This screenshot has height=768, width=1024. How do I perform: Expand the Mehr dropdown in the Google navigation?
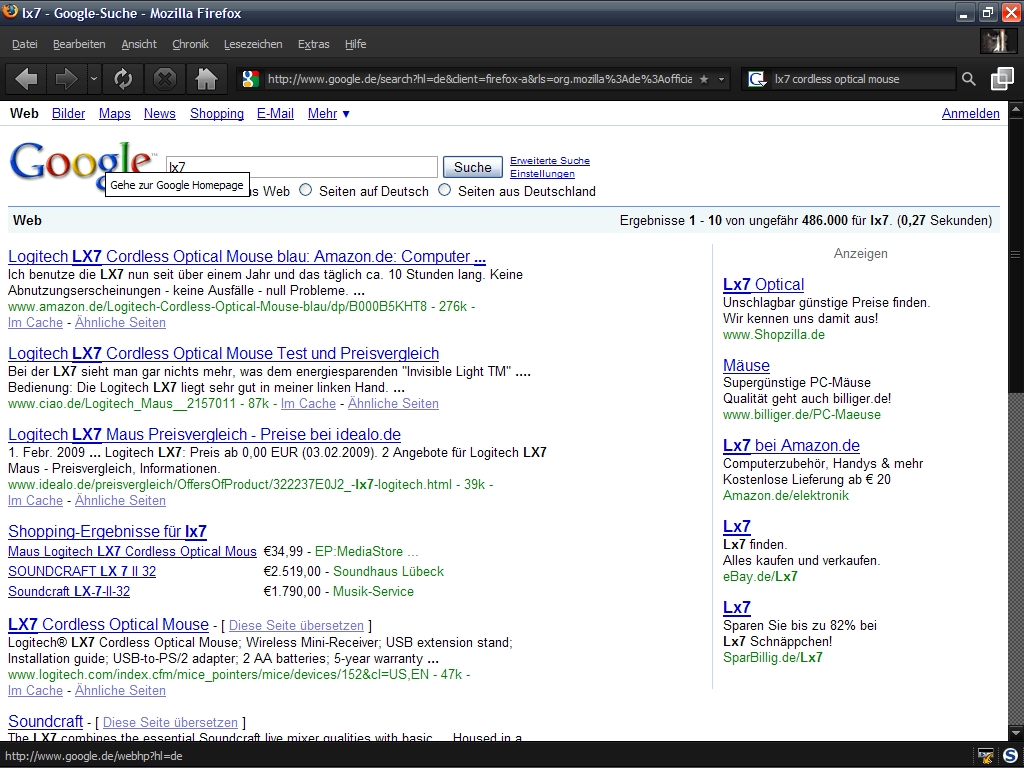[328, 114]
